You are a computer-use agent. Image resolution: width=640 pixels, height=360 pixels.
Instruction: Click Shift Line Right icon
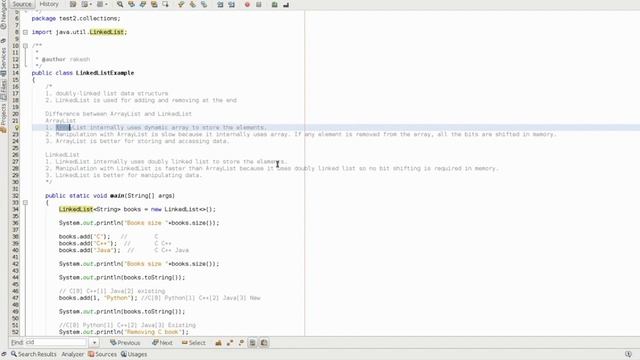coord(231,4)
